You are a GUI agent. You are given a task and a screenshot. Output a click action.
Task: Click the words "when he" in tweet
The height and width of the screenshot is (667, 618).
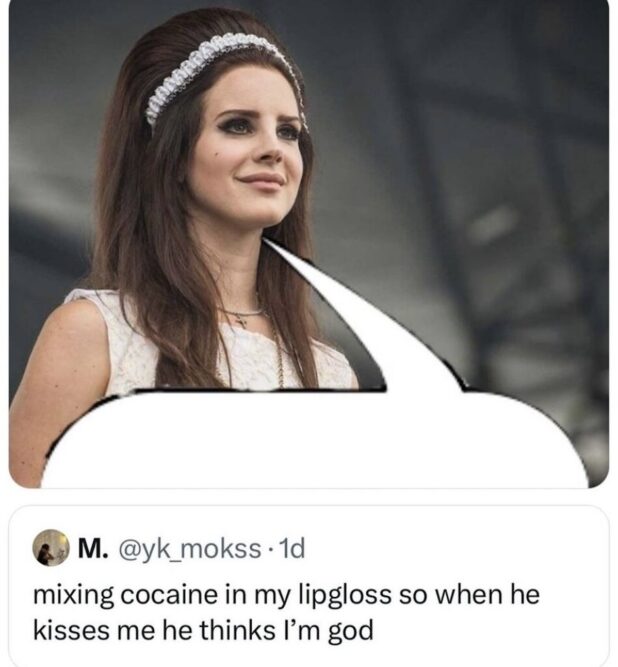click(488, 594)
